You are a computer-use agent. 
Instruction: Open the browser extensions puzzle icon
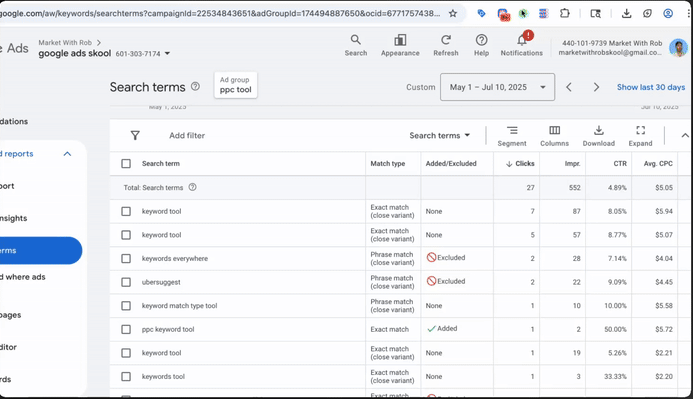564,13
